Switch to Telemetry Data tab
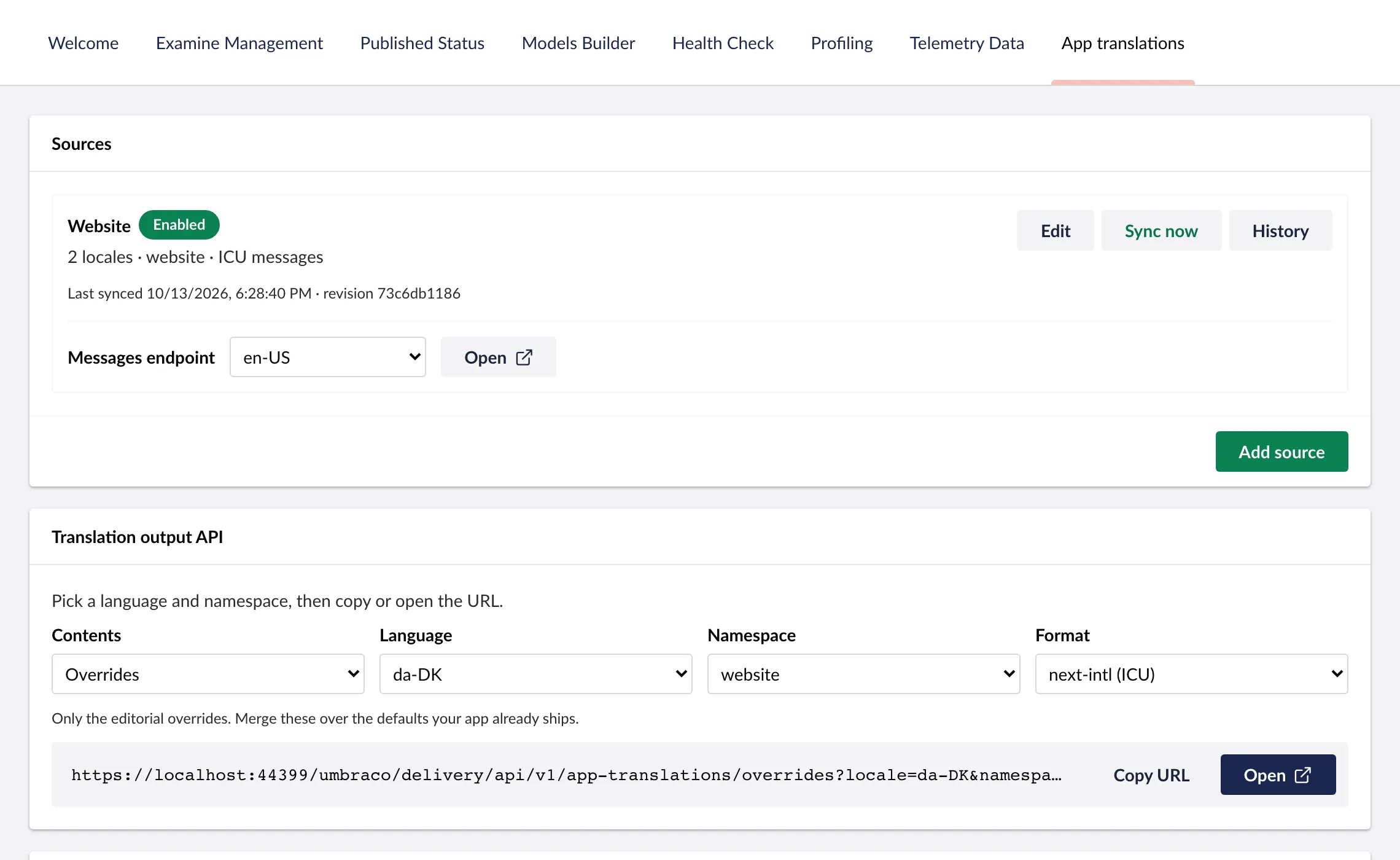Viewport: 1400px width, 860px height. (967, 43)
